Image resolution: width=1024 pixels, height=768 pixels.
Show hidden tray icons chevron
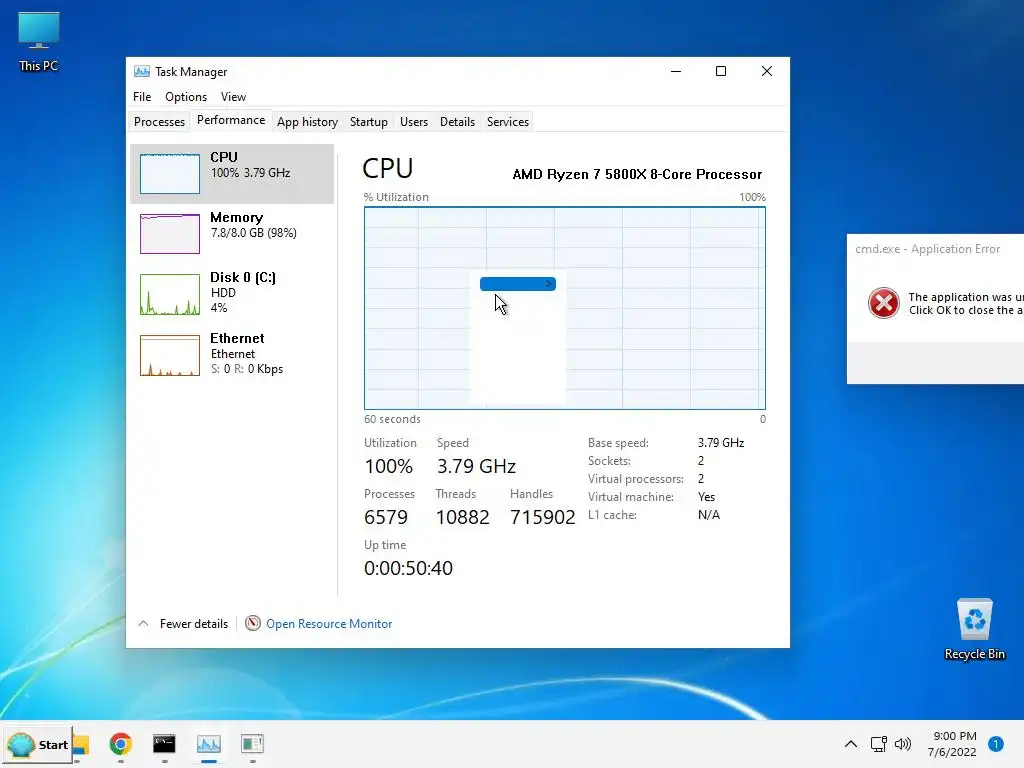(x=850, y=744)
